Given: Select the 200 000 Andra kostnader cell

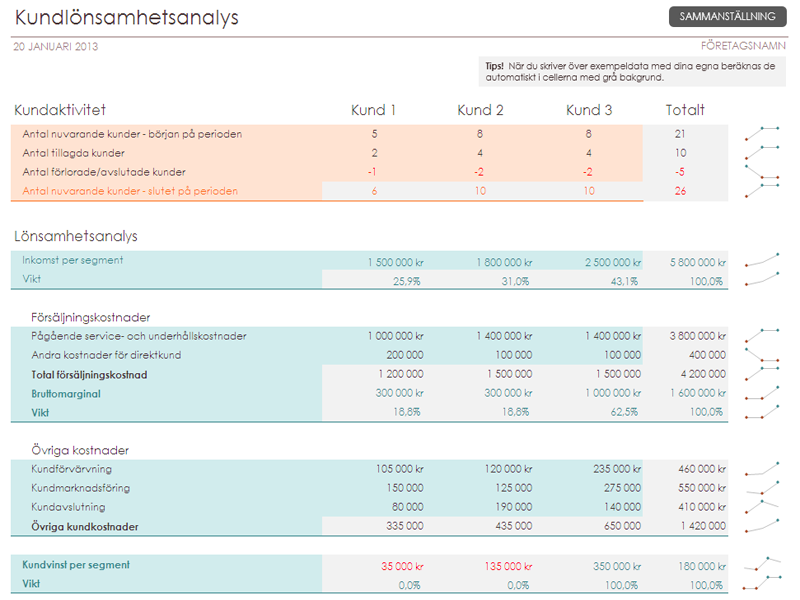Looking at the screenshot, I should pos(405,355).
